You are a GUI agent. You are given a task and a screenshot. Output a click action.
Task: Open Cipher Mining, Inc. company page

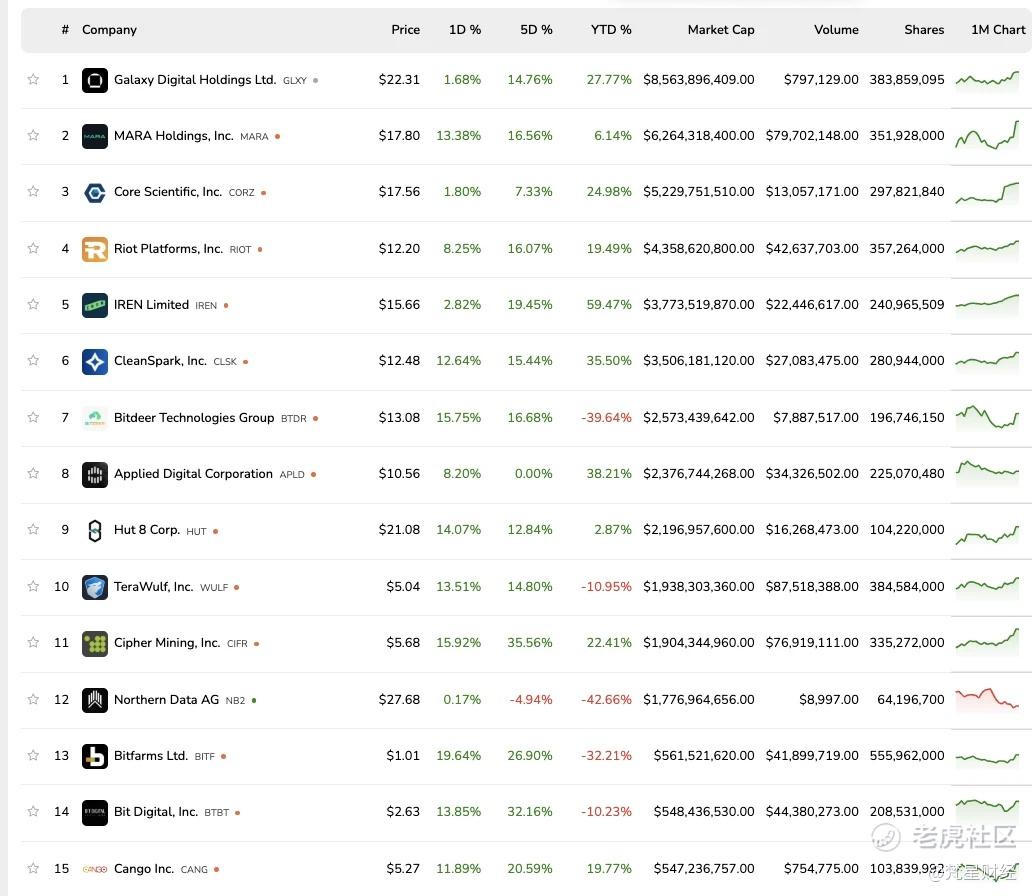point(166,643)
